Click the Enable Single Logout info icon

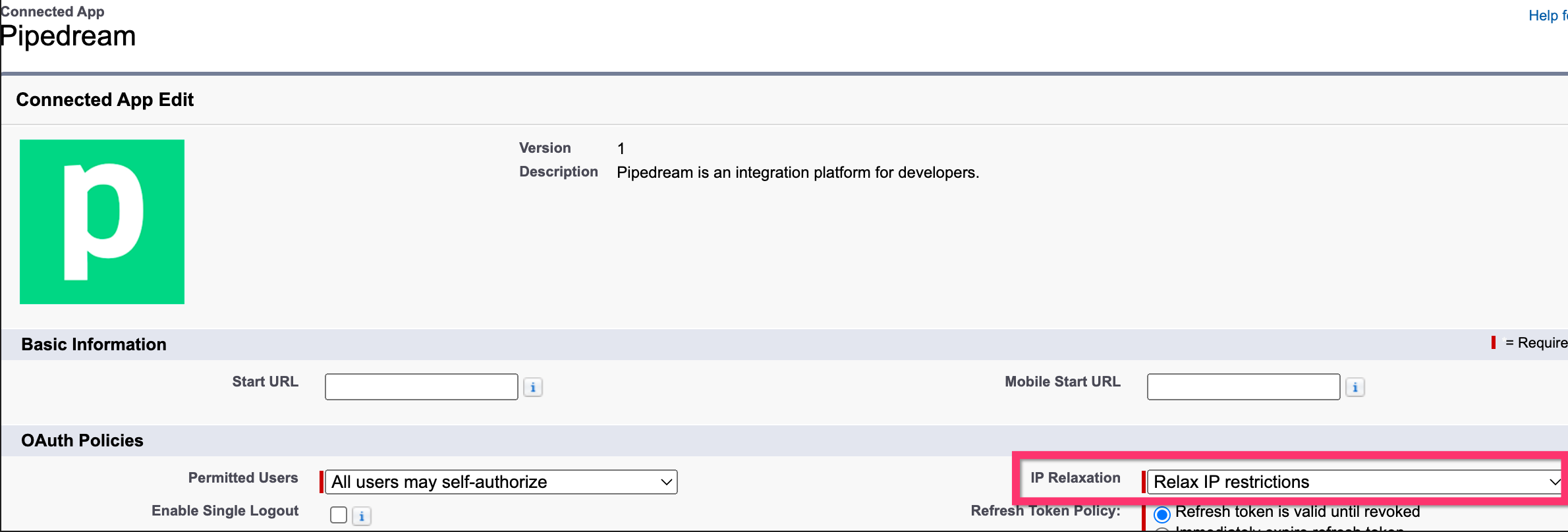(362, 516)
